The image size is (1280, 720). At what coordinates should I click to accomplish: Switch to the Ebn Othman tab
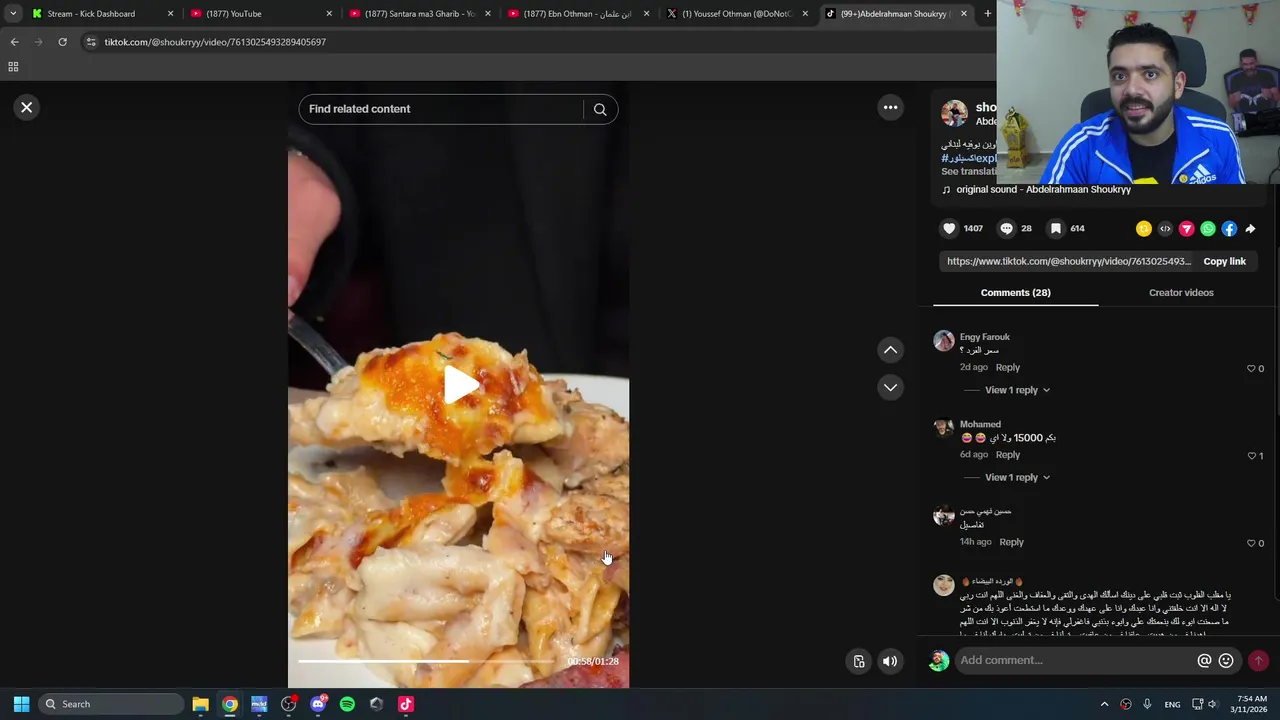pos(578,14)
